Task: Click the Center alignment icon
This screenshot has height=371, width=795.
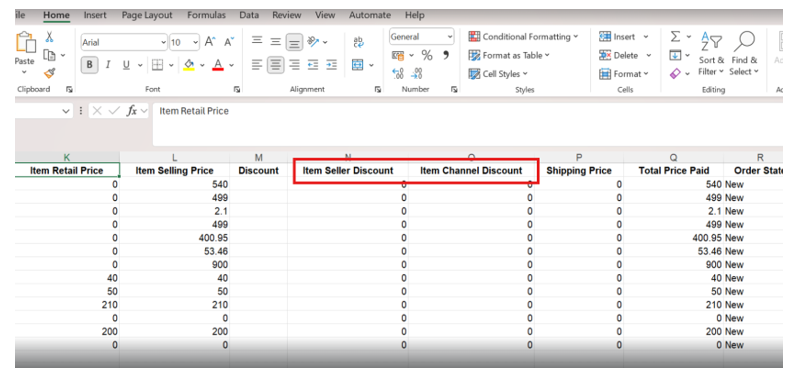Action: (x=276, y=65)
